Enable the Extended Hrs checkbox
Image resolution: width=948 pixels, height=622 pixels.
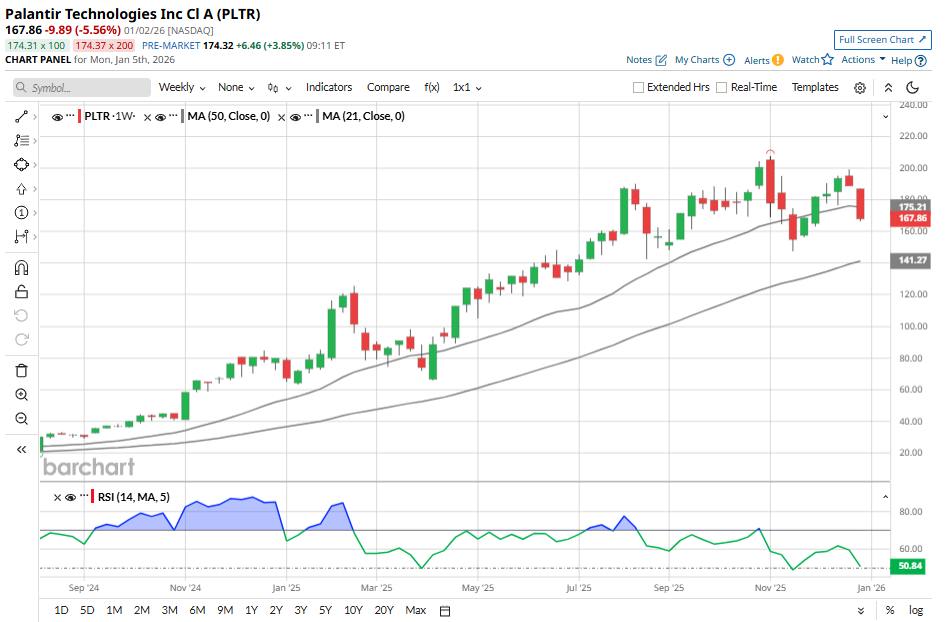638,88
